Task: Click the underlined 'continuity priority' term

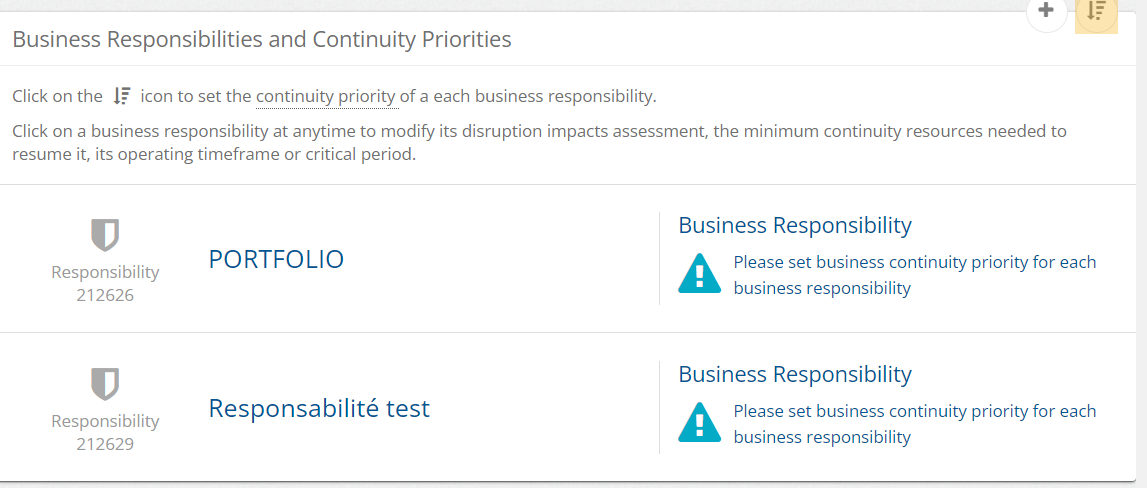Action: pos(326,97)
